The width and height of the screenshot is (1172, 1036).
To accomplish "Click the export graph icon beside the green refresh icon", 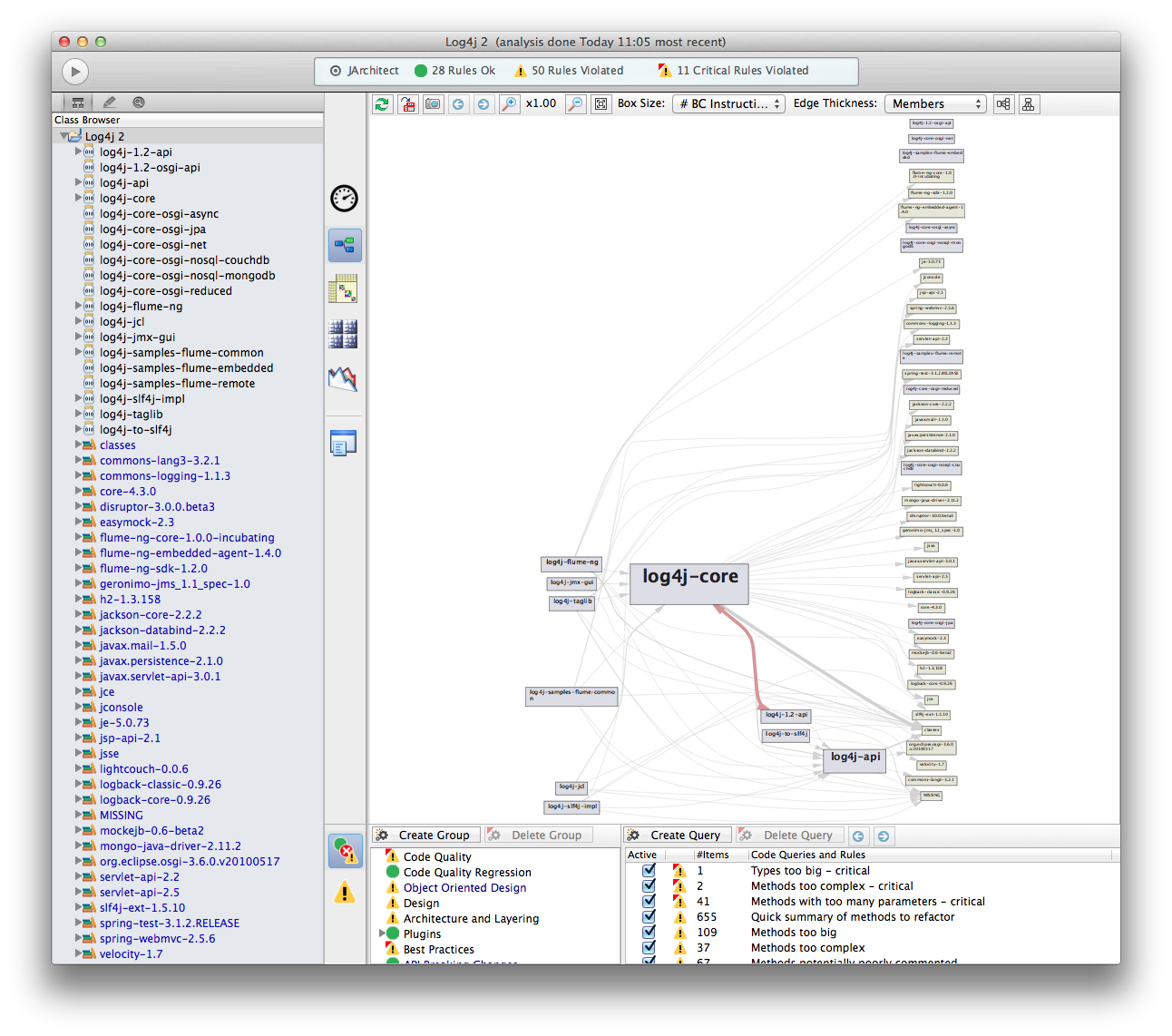I will coord(408,104).
